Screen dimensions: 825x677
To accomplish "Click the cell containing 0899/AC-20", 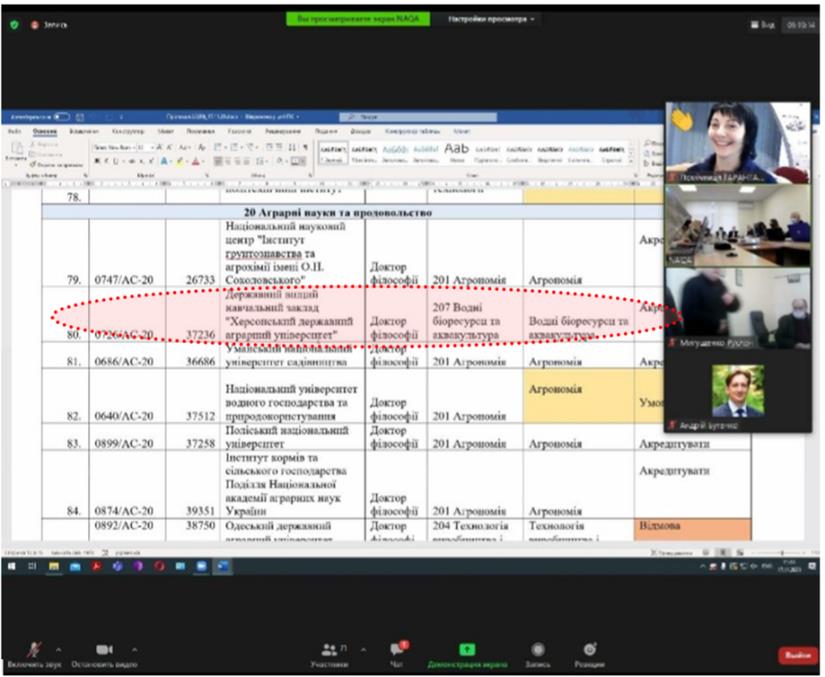I will click(x=127, y=437).
